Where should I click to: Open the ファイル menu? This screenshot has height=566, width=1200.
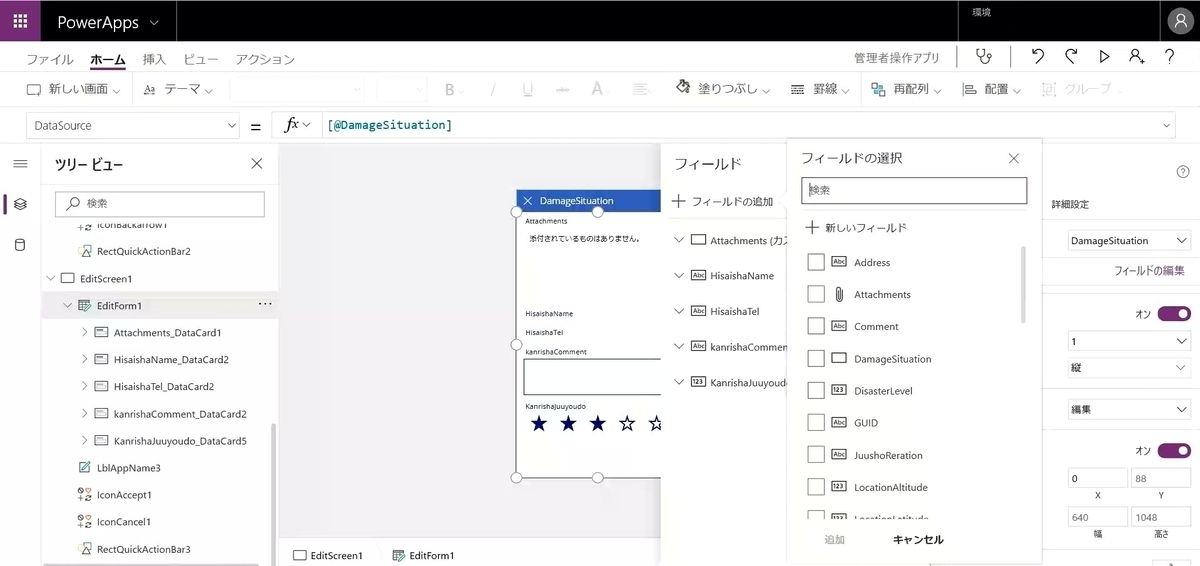[50, 60]
